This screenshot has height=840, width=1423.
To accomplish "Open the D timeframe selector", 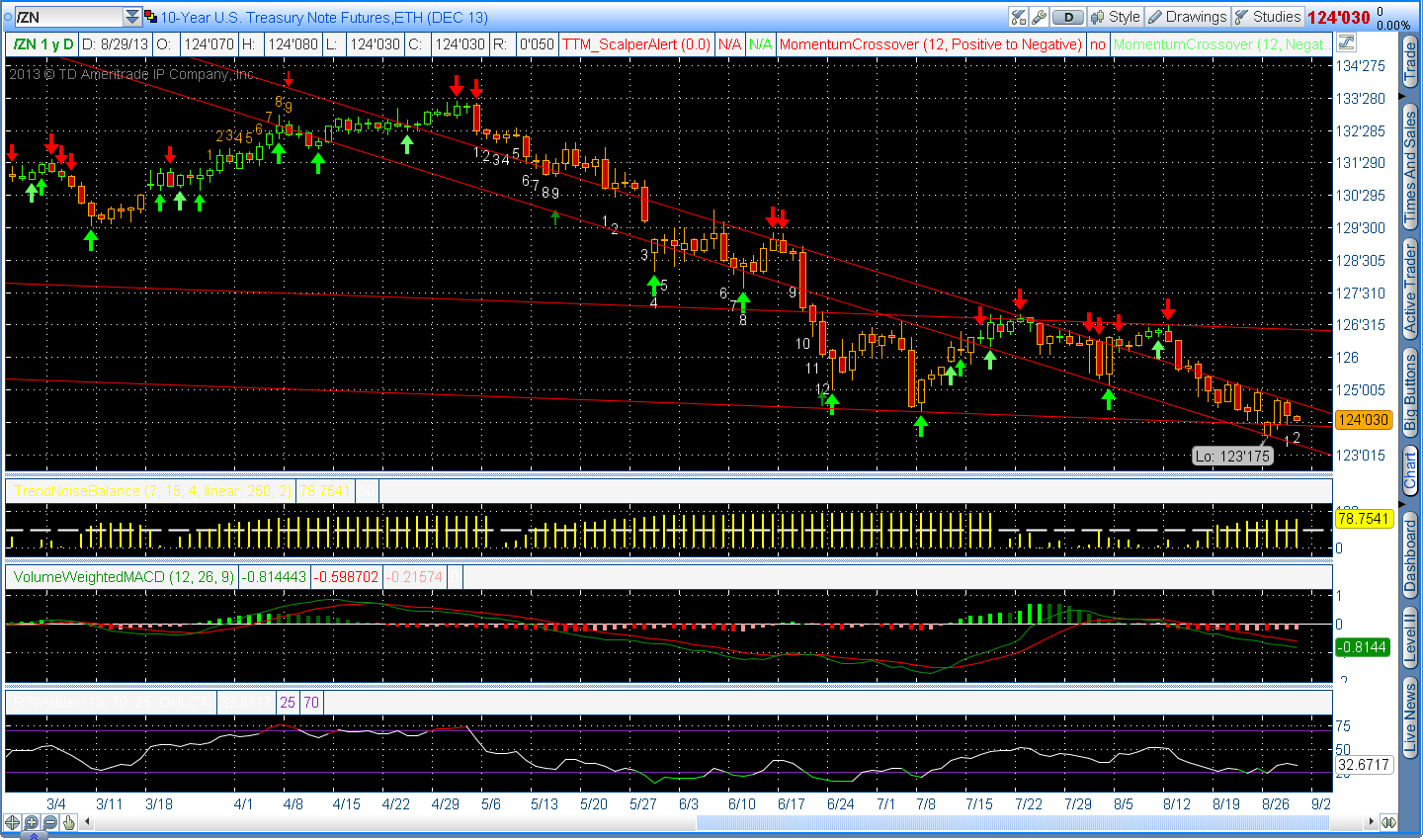I will pyautogui.click(x=1068, y=17).
